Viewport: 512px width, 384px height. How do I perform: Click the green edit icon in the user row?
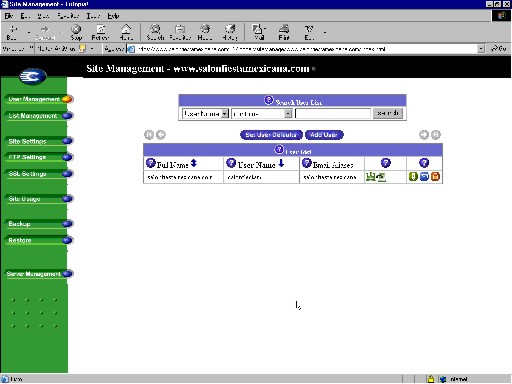(x=413, y=177)
